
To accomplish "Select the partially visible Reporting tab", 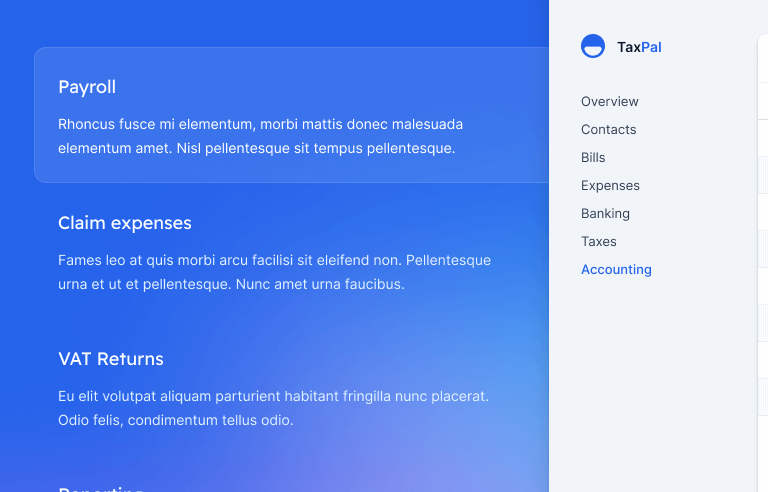I will point(100,488).
